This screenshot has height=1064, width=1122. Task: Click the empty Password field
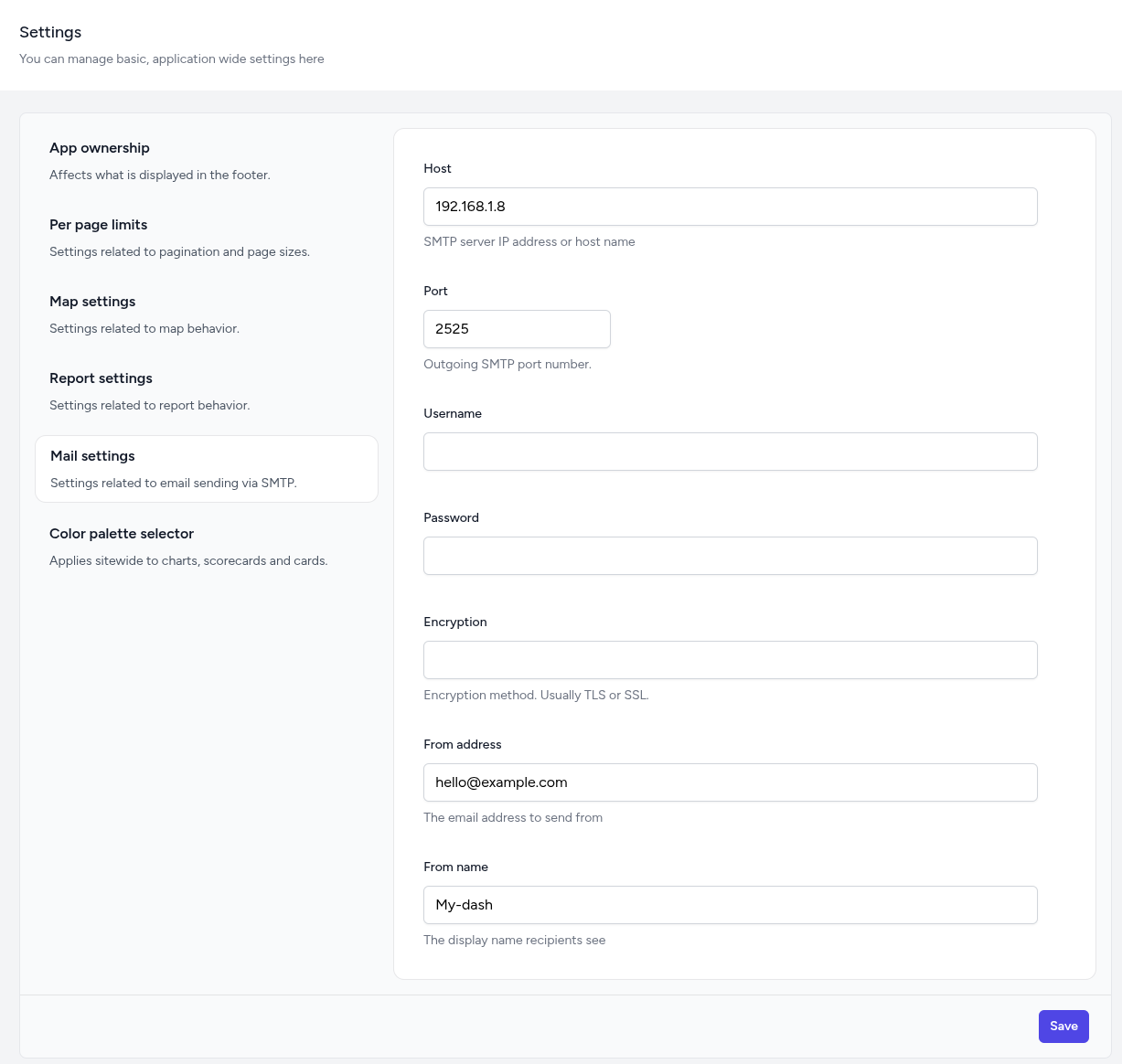tap(730, 556)
